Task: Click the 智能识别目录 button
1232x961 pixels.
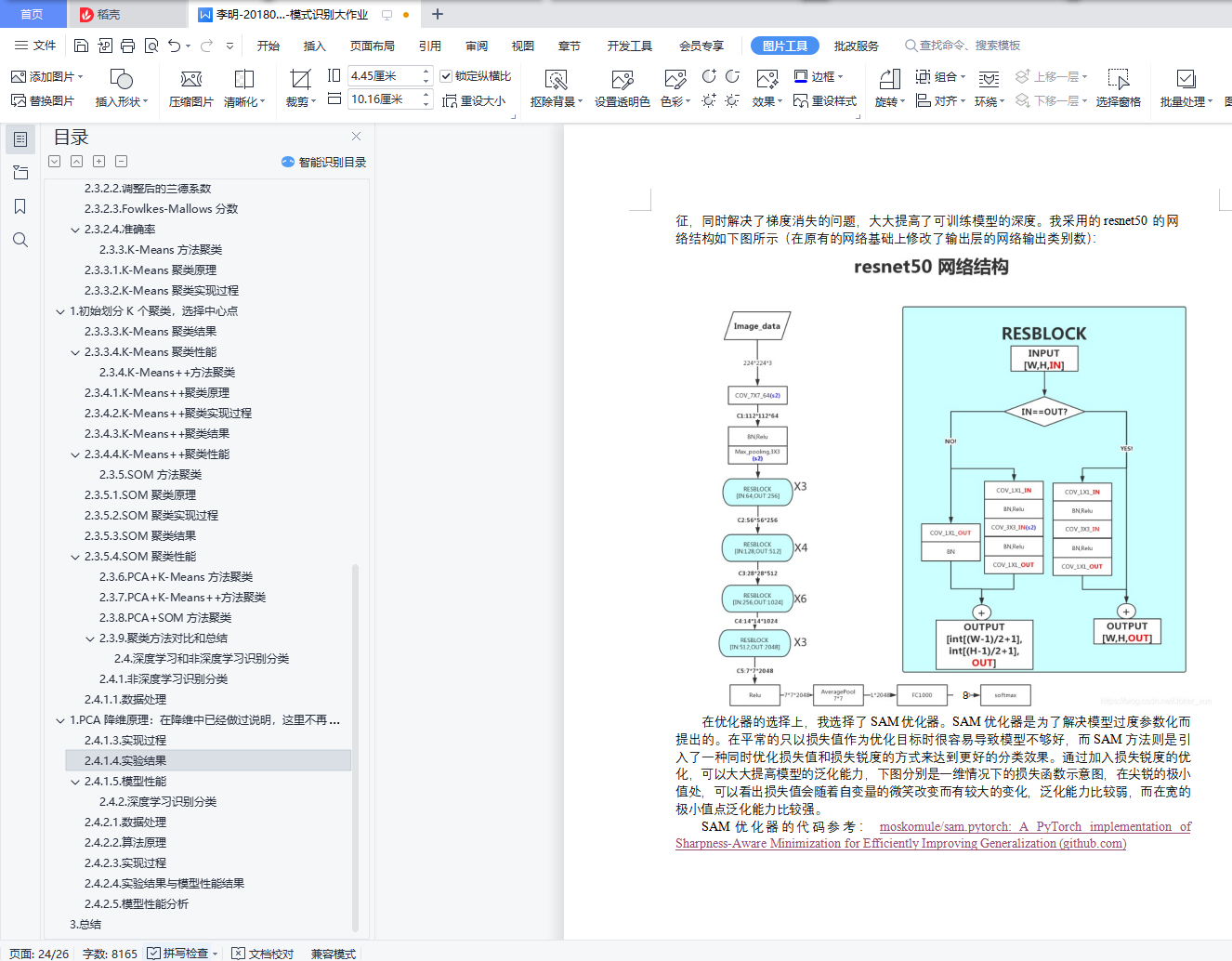Action: [324, 162]
